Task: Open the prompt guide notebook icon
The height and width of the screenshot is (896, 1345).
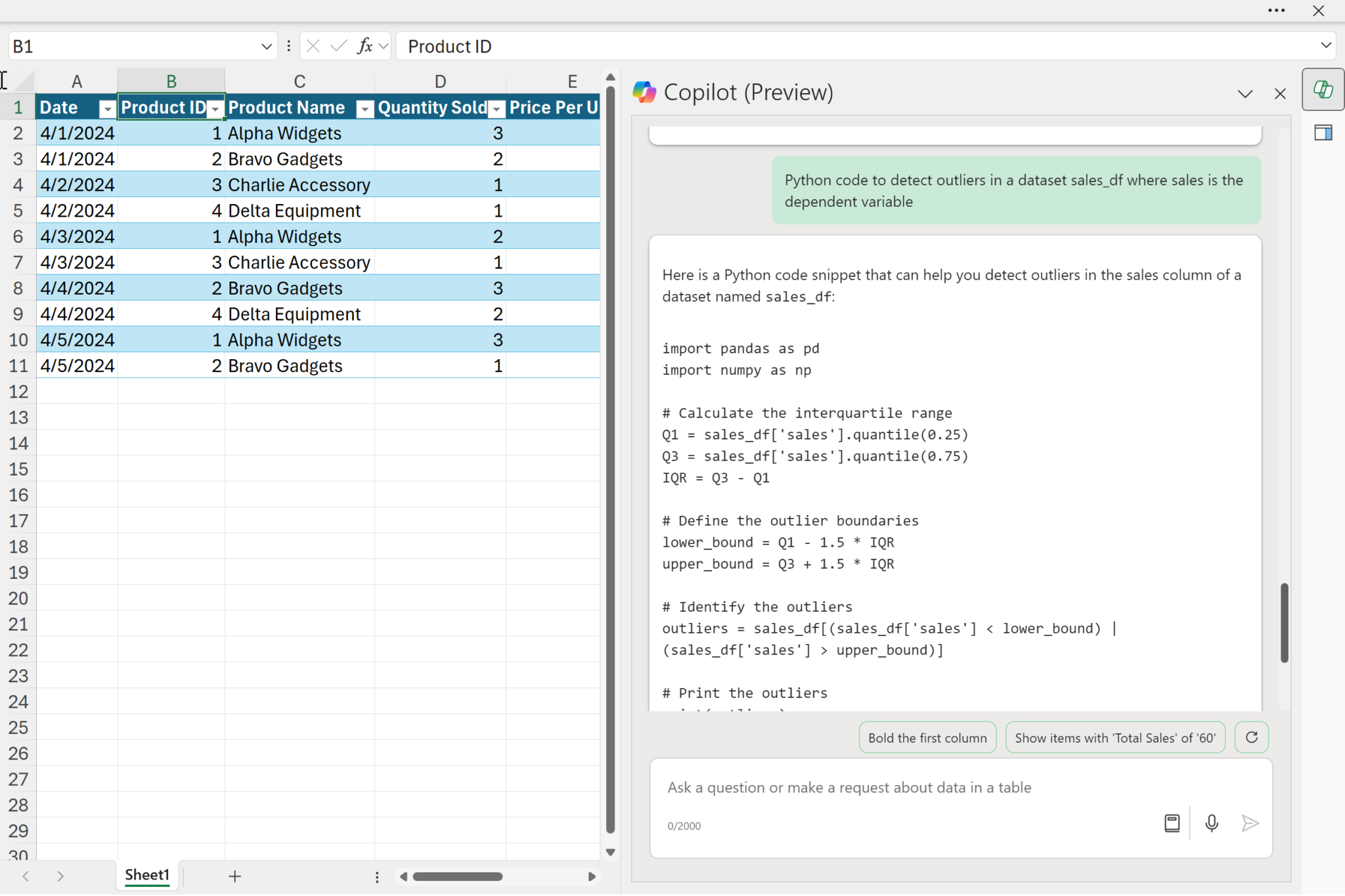Action: tap(1172, 823)
